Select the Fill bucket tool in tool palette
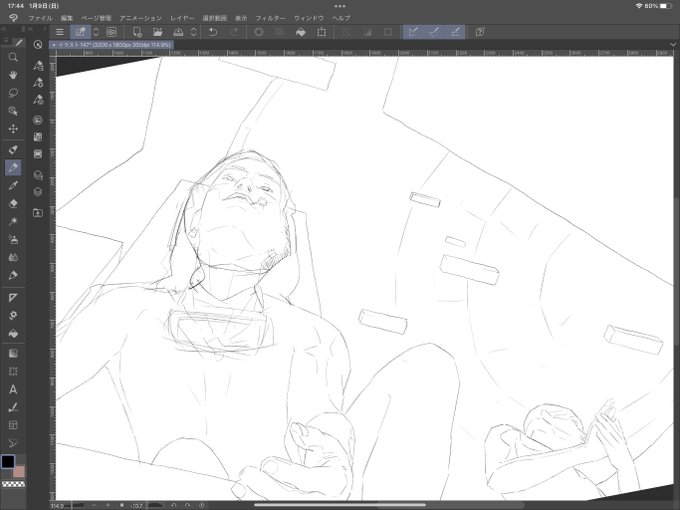The image size is (680, 510). [x=13, y=333]
